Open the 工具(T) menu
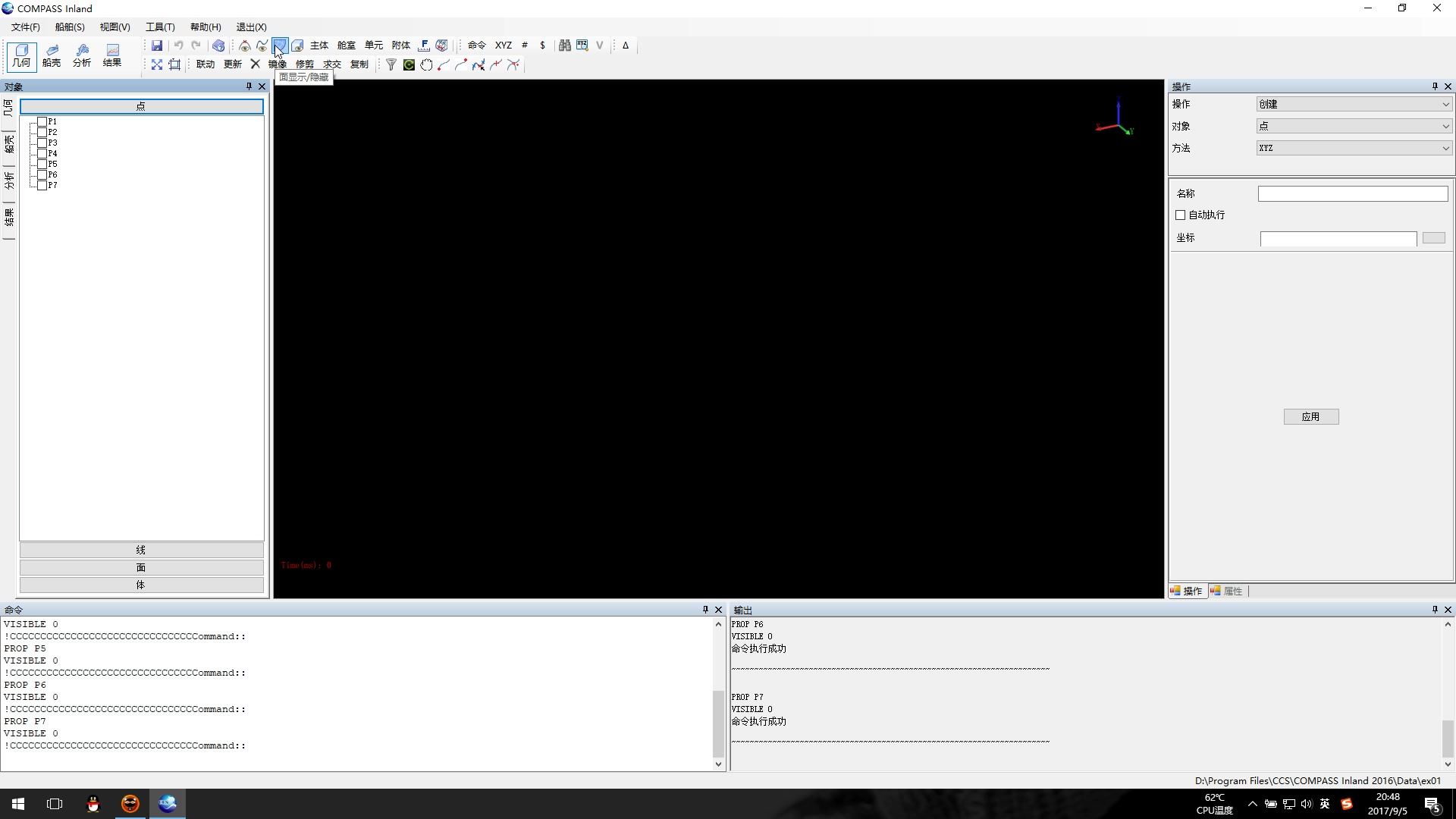The width and height of the screenshot is (1456, 819). tap(160, 27)
